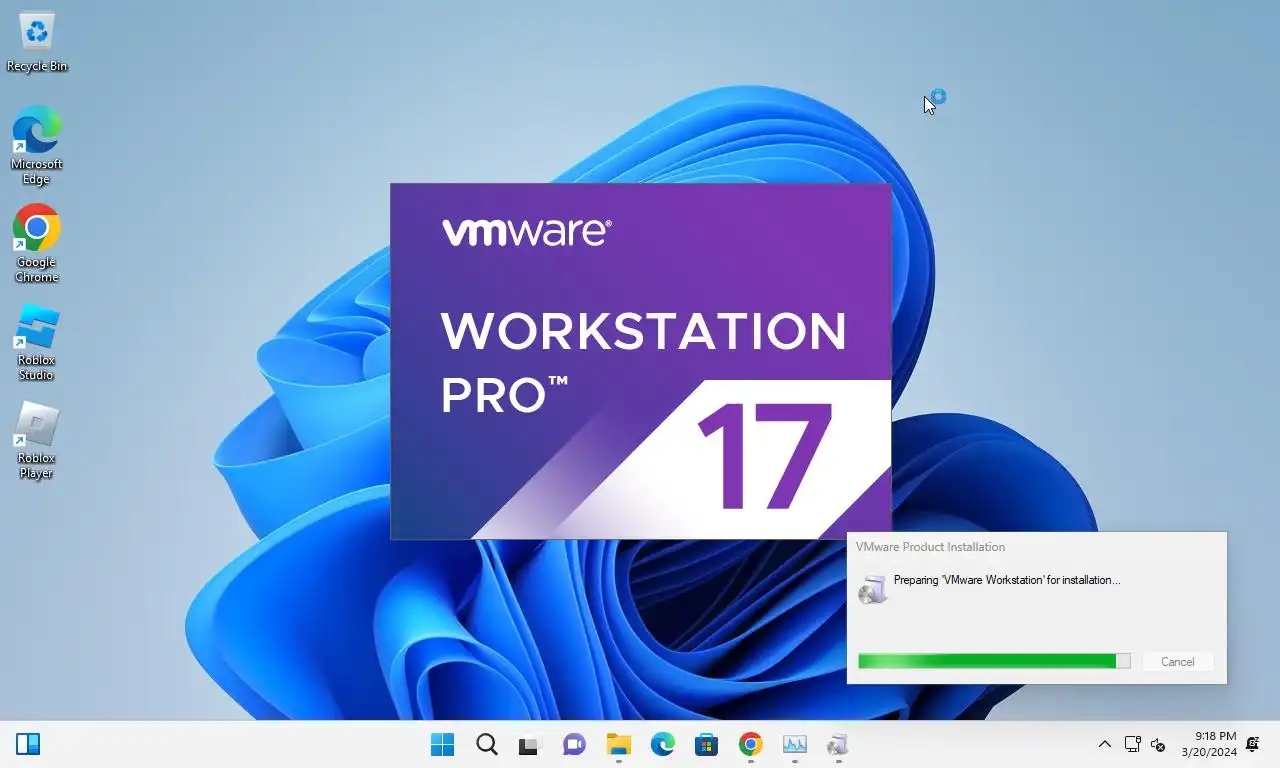This screenshot has height=768, width=1280.
Task: Select the Roblox Player desktop shortcut
Action: point(37,440)
